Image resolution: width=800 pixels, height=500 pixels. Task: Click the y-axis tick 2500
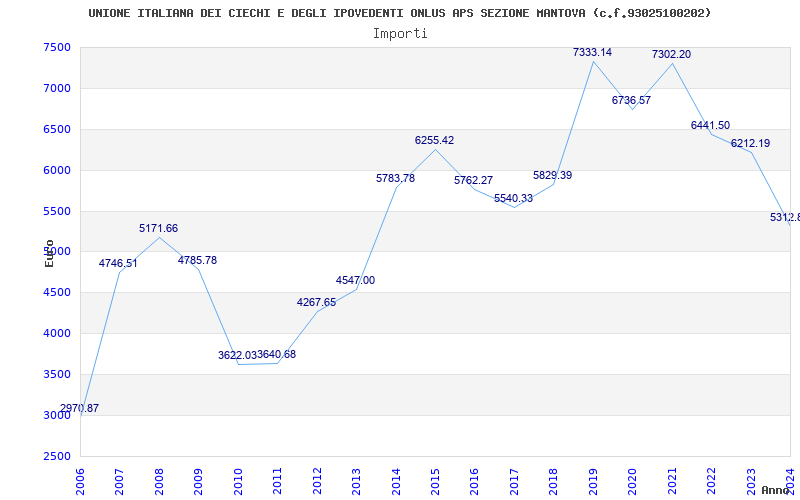[x=57, y=456]
